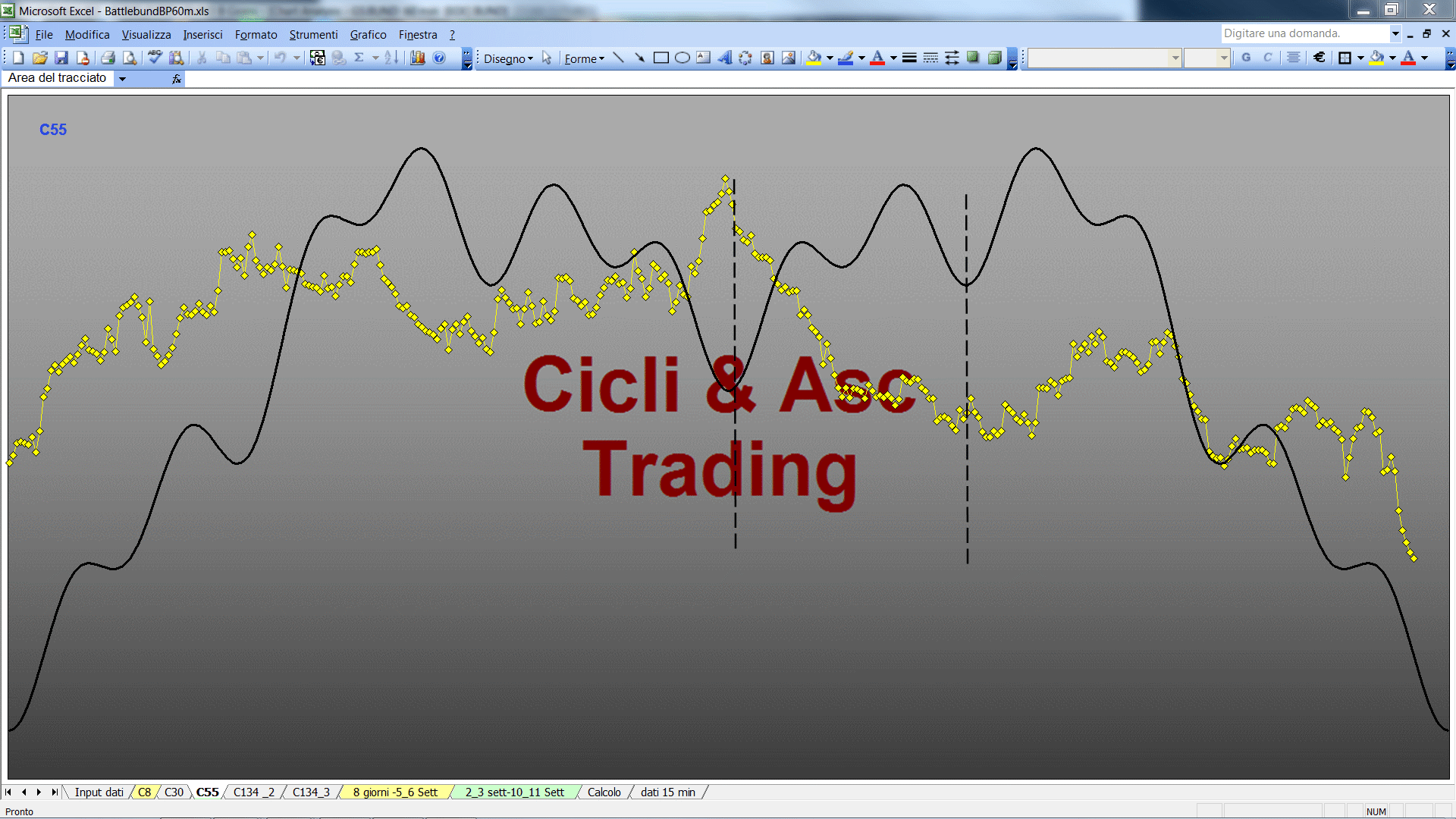
Task: Open the Modifica menu
Action: [87, 34]
